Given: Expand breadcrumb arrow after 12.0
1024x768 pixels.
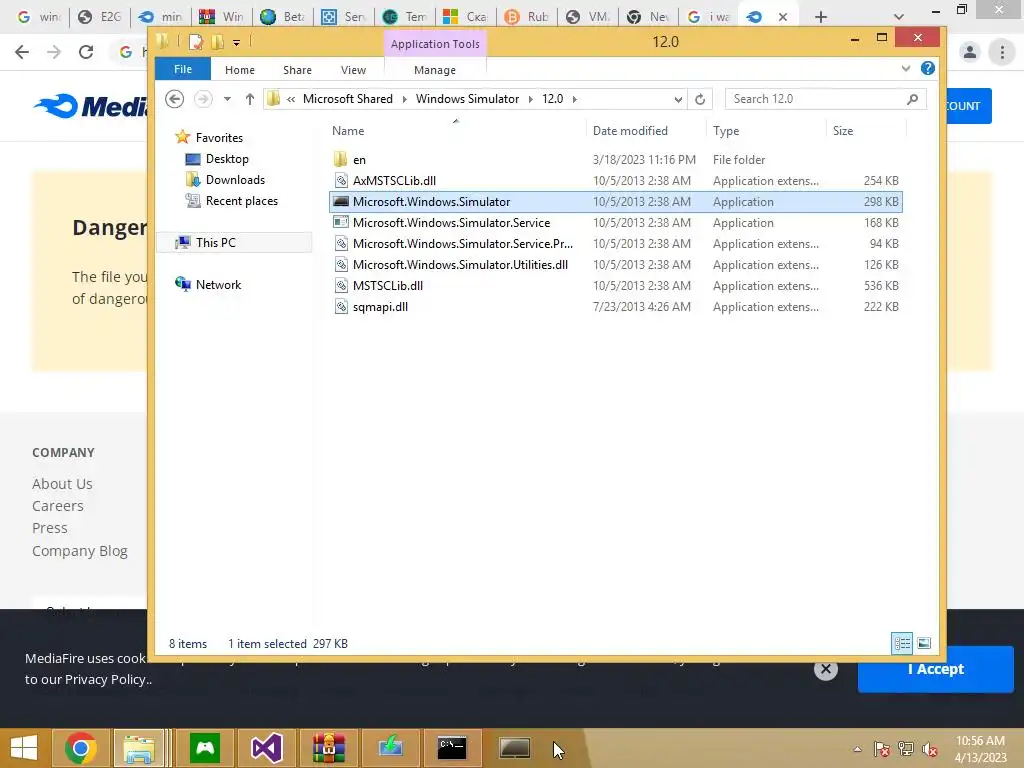Looking at the screenshot, I should 575,99.
